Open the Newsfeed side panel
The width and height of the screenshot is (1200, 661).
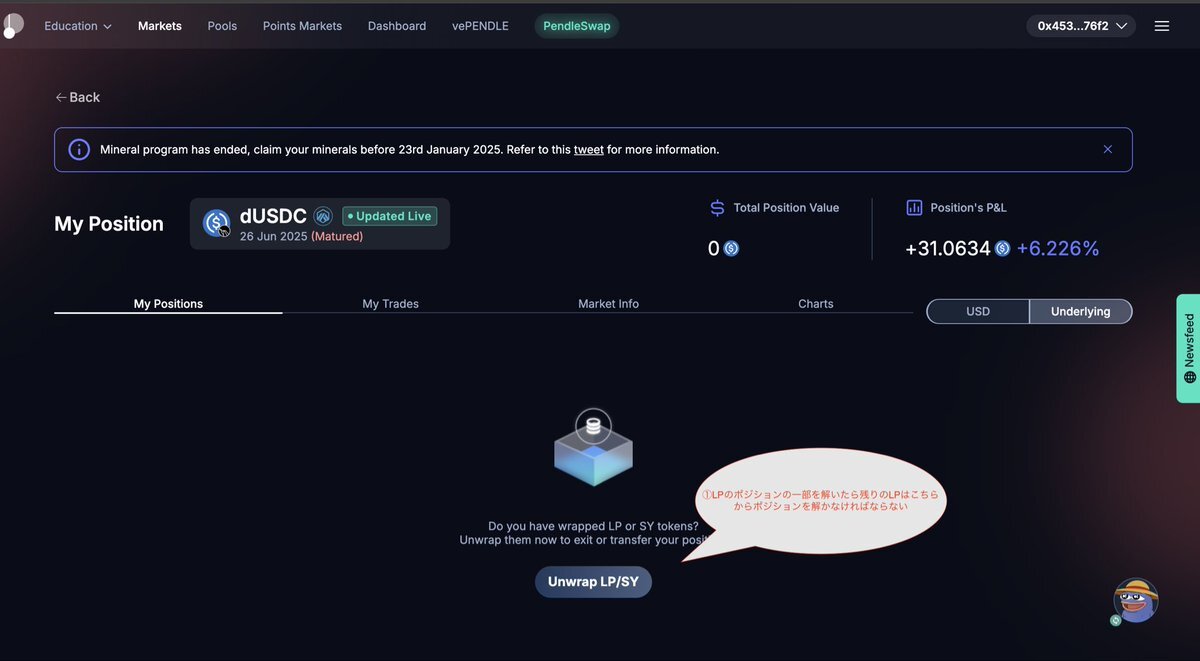[1188, 348]
